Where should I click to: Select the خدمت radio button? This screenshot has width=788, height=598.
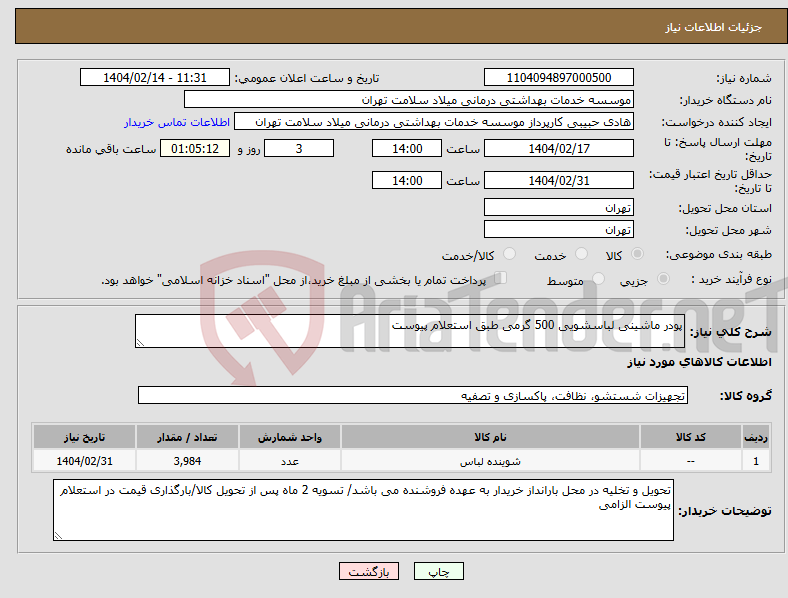(x=581, y=254)
